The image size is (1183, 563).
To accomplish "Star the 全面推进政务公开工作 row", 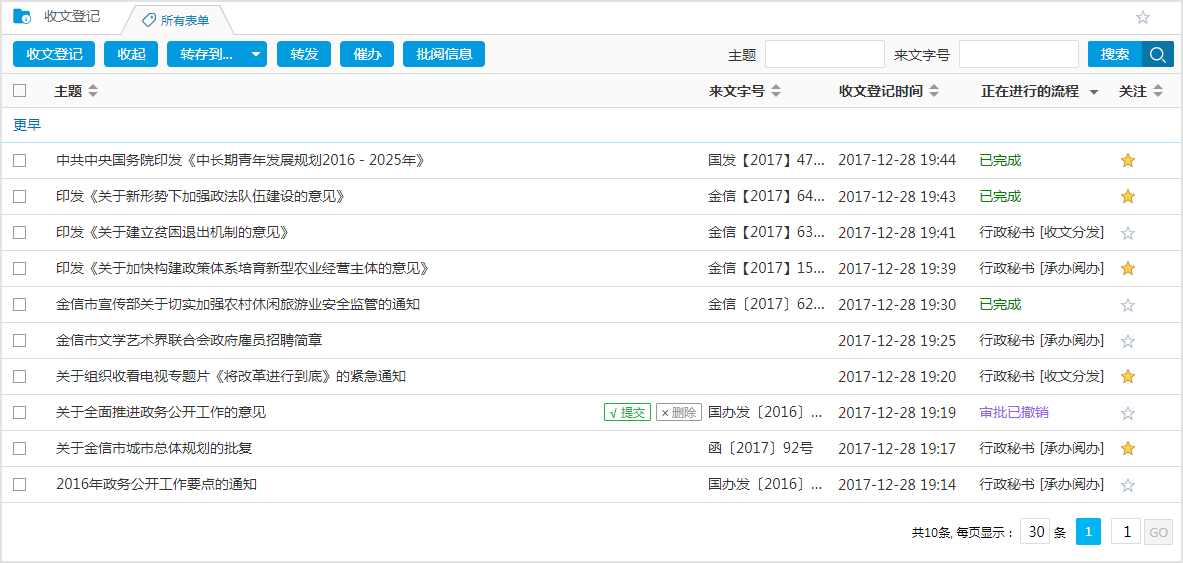I will tap(1128, 413).
